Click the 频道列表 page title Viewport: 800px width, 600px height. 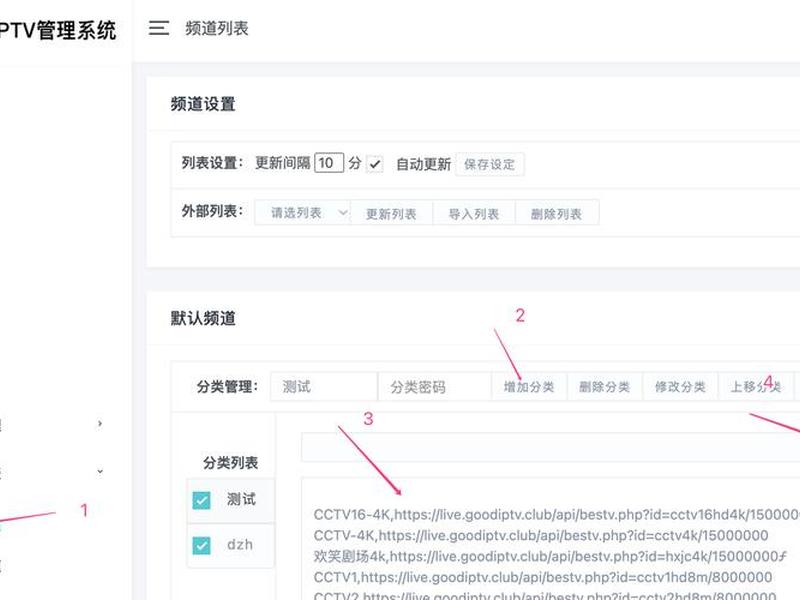click(217, 28)
